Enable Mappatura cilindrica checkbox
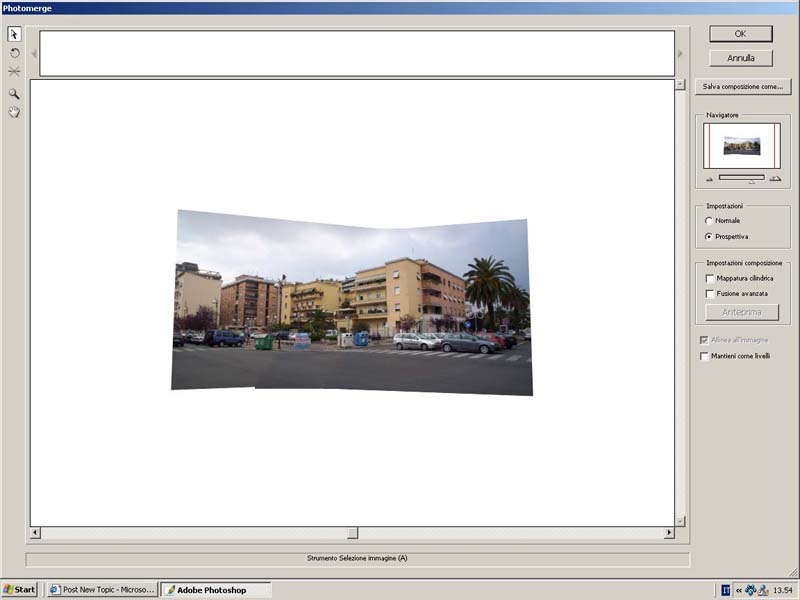Image resolution: width=800 pixels, height=600 pixels. [709, 278]
